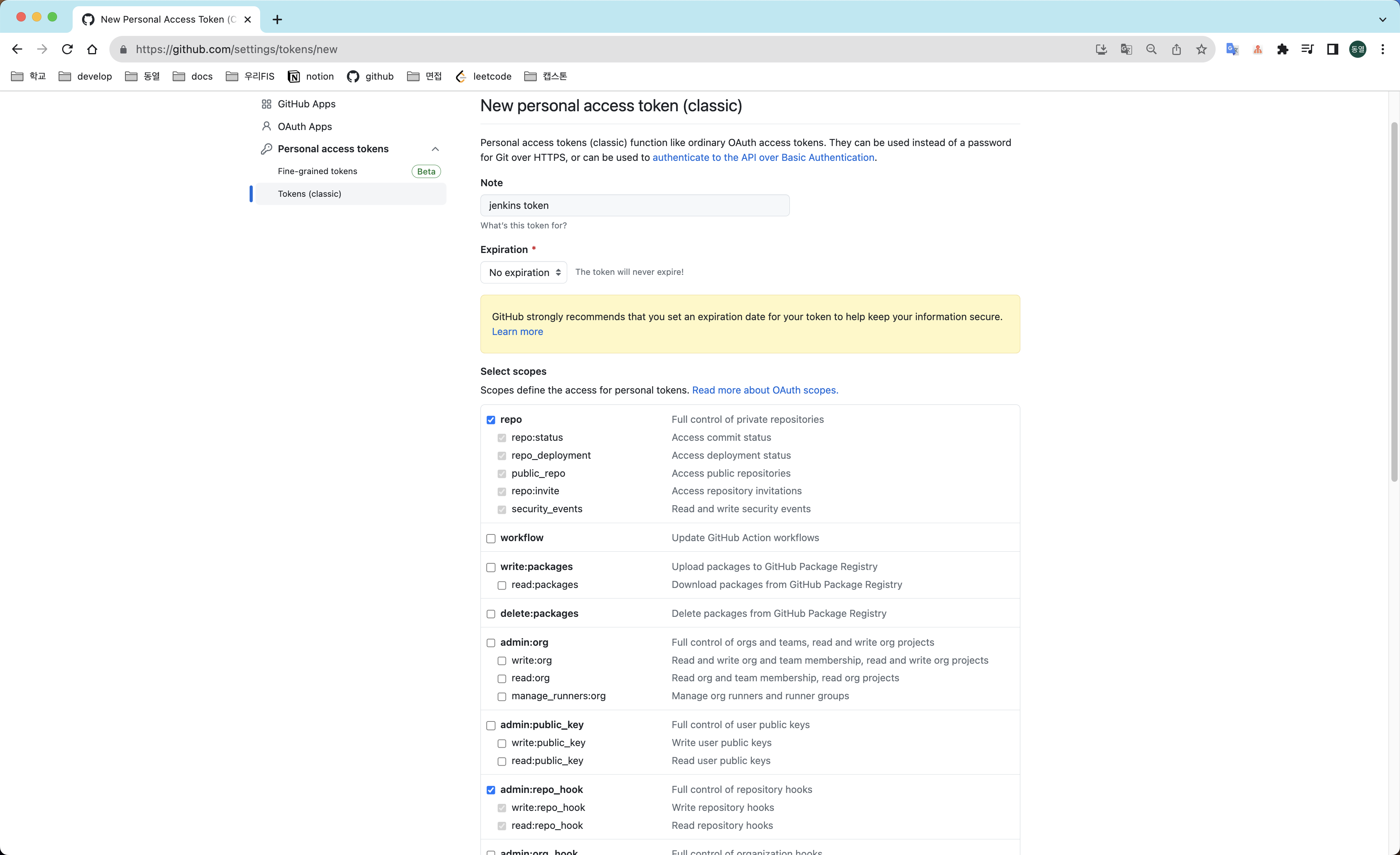This screenshot has width=1400, height=855.
Task: Click the home icon in toolbar
Action: coord(92,50)
